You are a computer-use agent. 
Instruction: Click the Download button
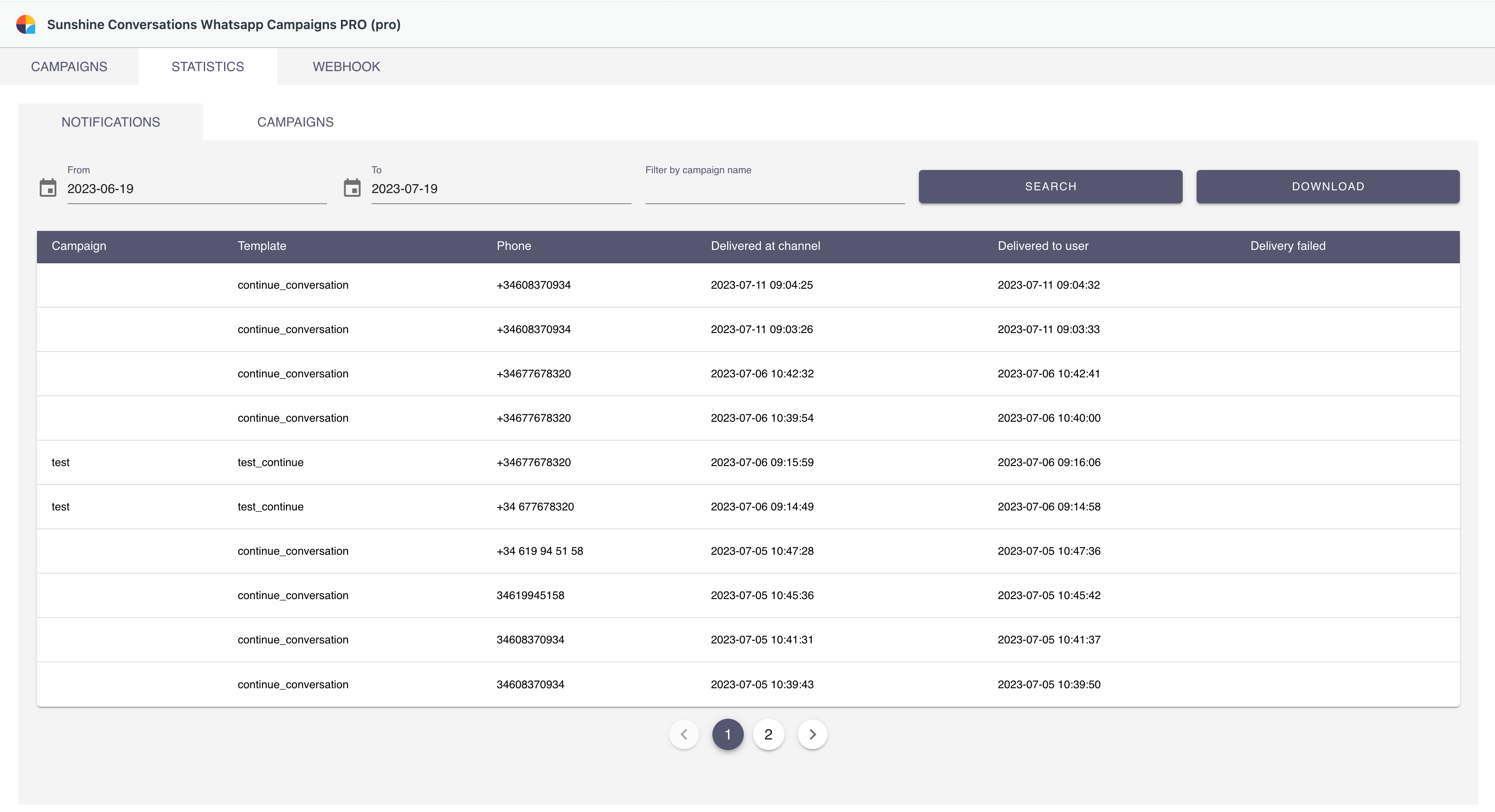1327,186
